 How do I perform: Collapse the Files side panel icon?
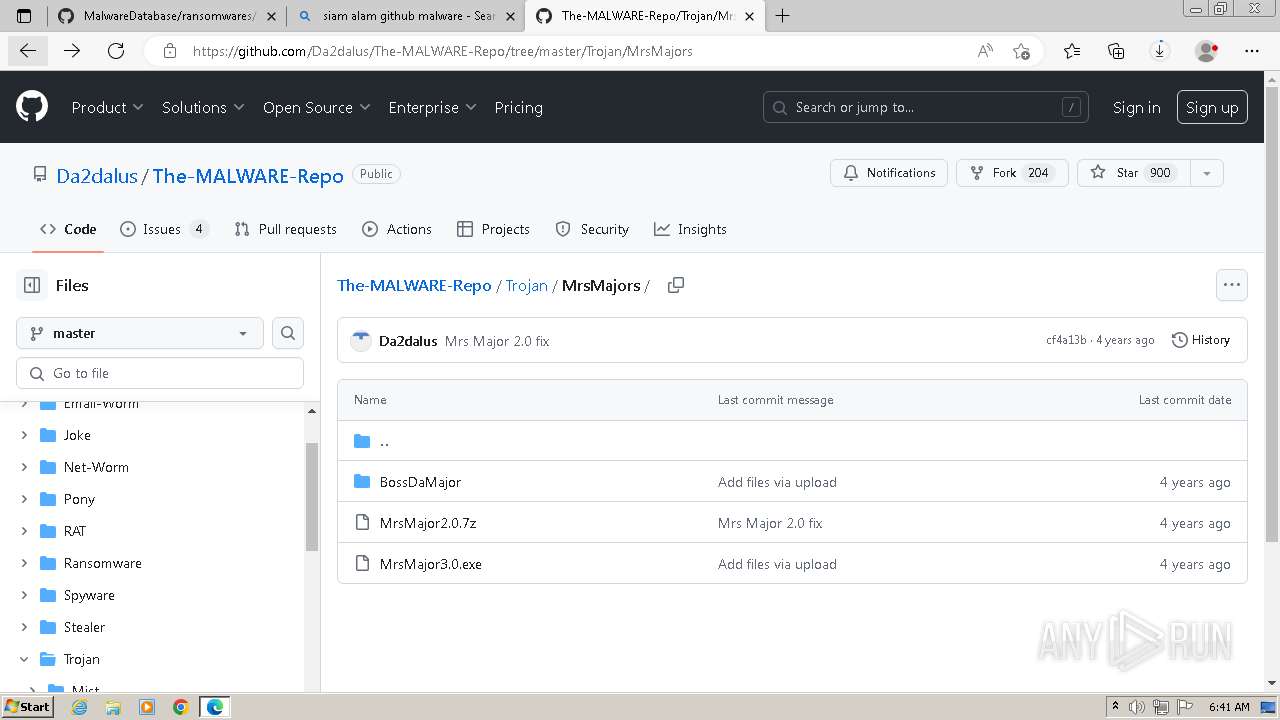pos(32,285)
